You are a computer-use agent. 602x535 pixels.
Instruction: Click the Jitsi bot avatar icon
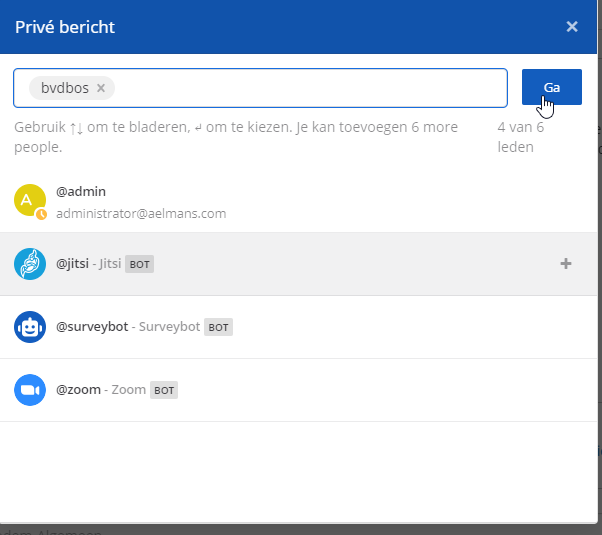coord(30,264)
